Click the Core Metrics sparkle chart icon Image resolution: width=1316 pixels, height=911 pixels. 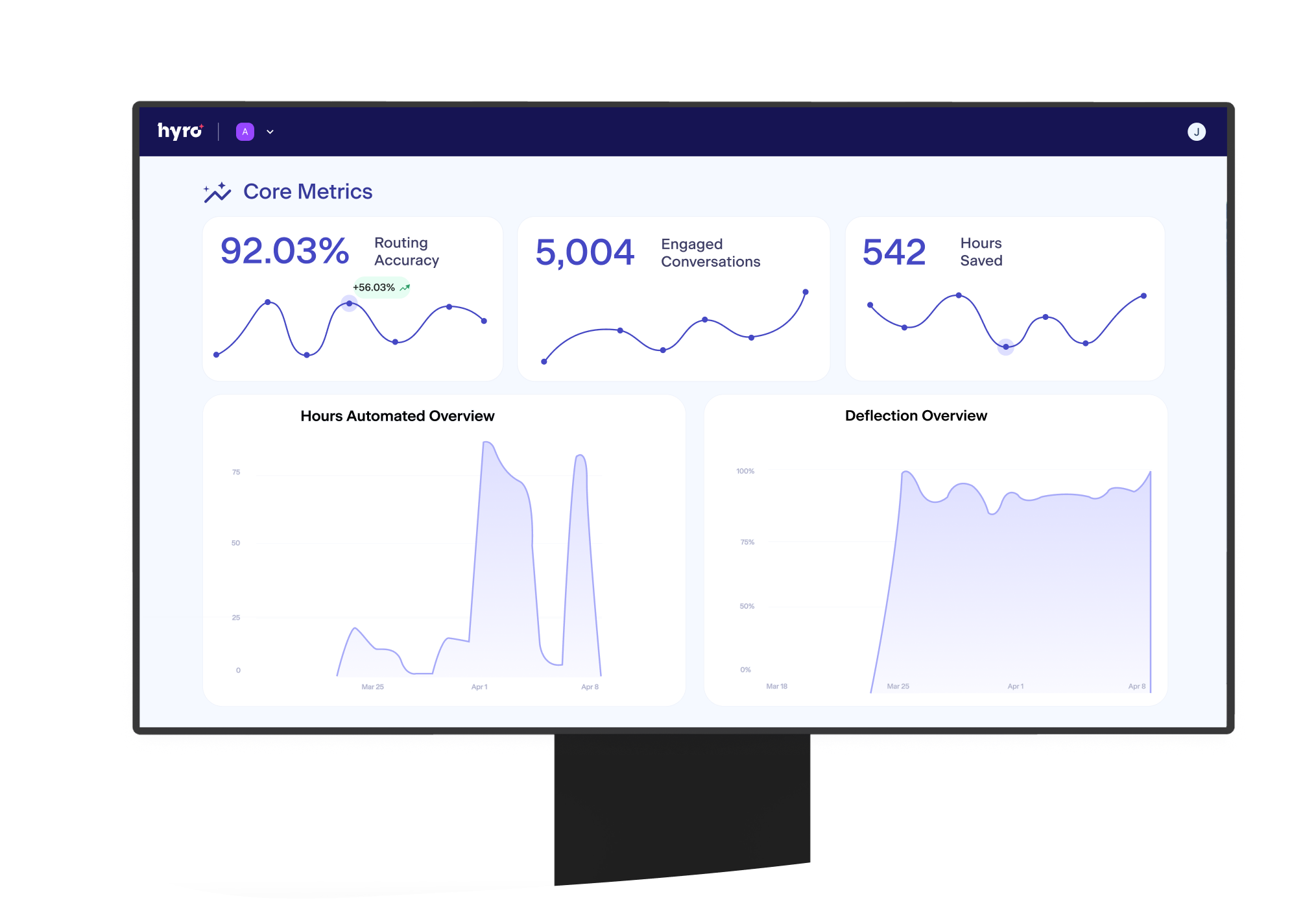[x=217, y=192]
